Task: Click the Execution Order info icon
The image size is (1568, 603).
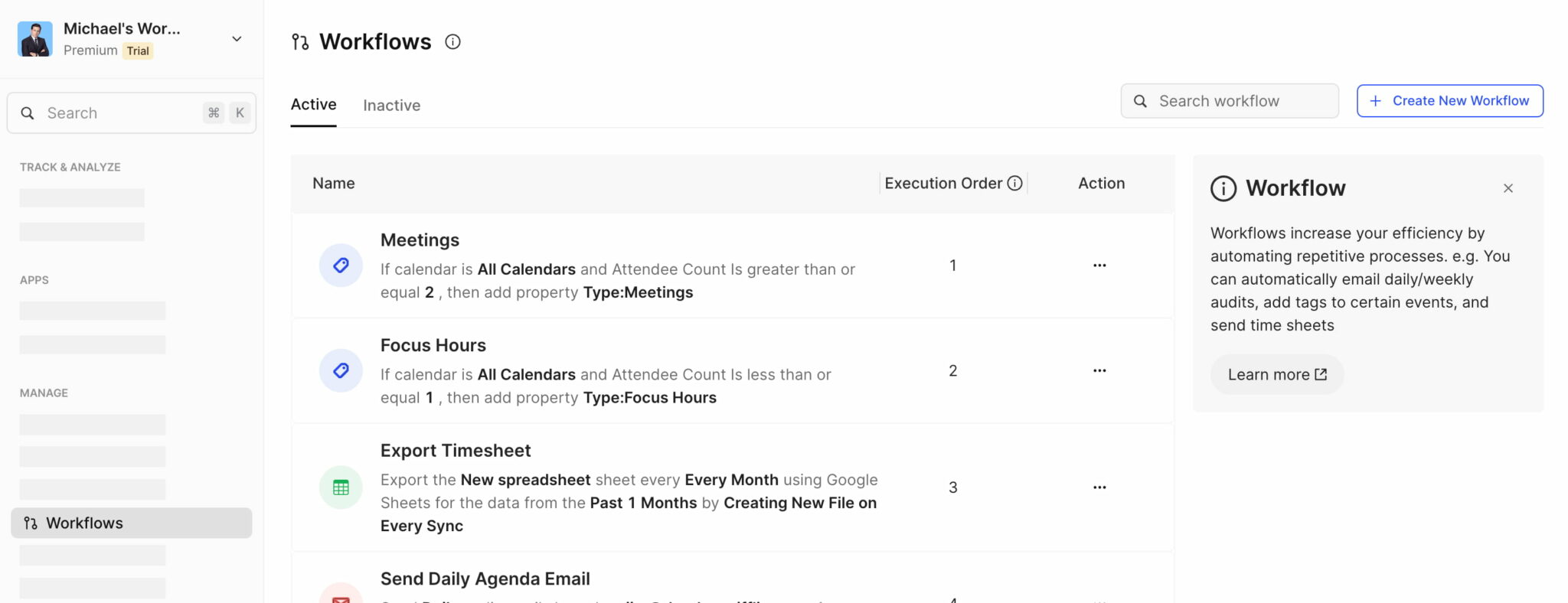Action: [x=1015, y=183]
